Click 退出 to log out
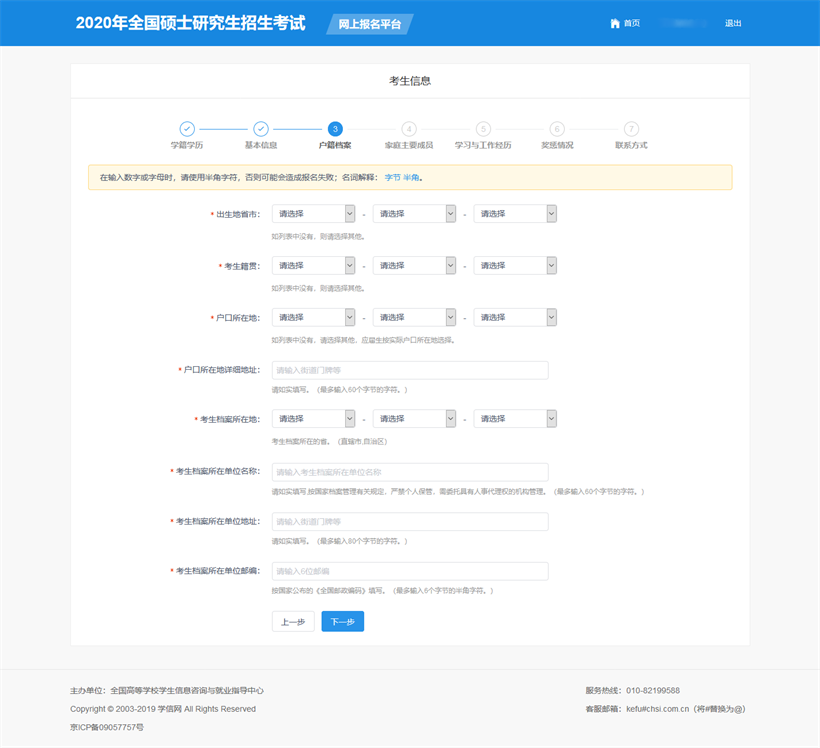The height and width of the screenshot is (748, 820). 733,23
